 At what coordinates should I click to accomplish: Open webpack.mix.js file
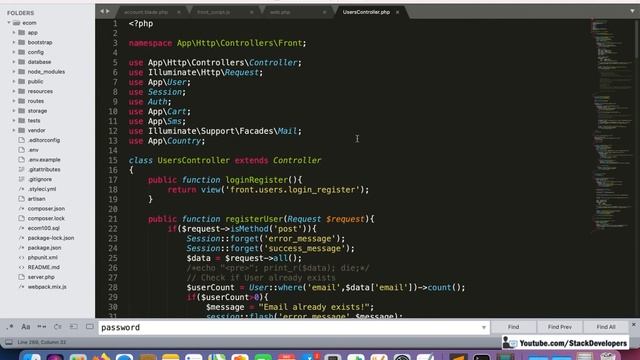47,287
